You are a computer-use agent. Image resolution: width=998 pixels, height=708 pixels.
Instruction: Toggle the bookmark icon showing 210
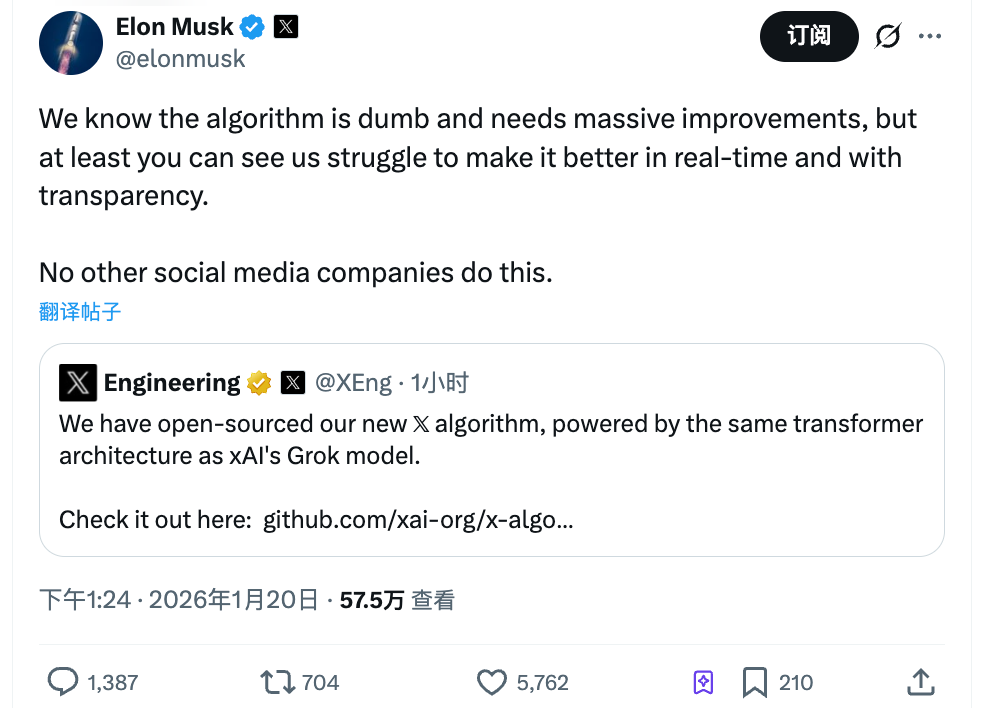(755, 682)
